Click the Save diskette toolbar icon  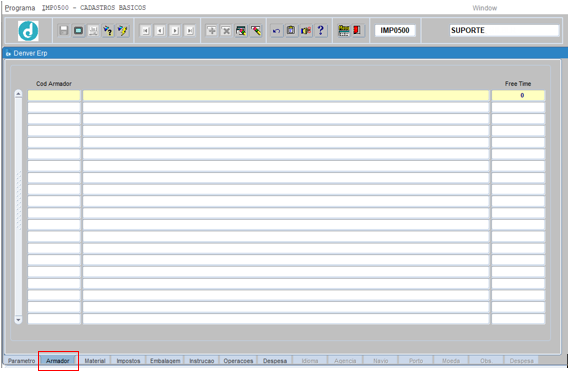pyautogui.click(x=63, y=31)
